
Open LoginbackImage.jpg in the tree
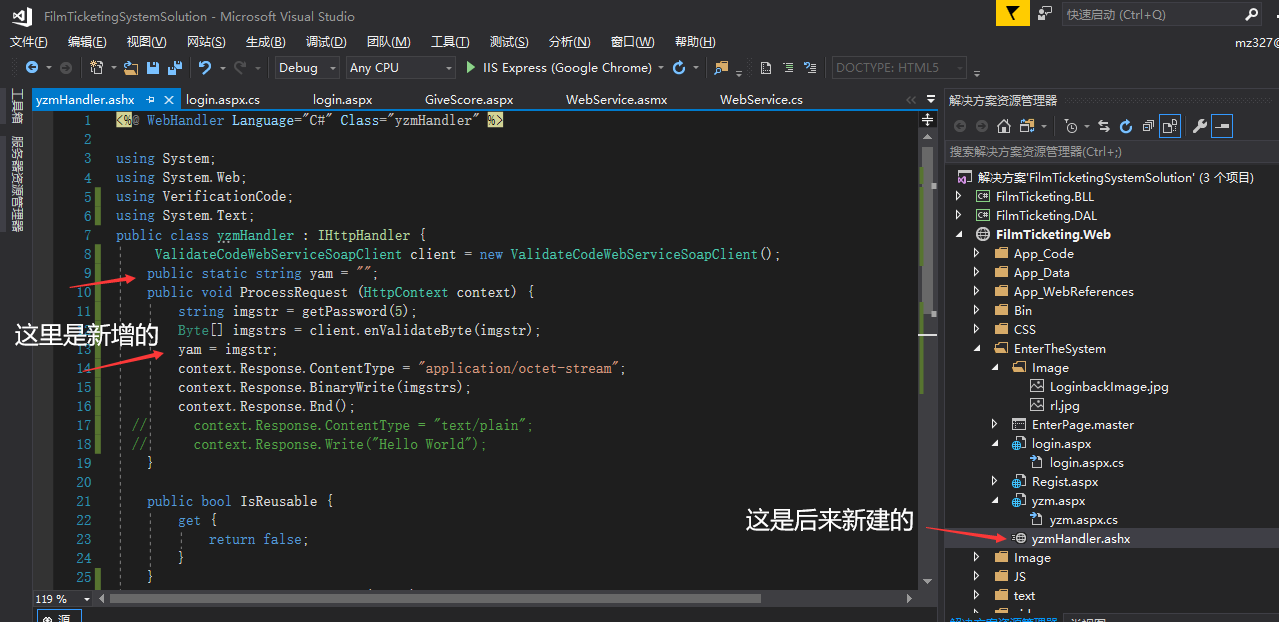pyautogui.click(x=1109, y=387)
